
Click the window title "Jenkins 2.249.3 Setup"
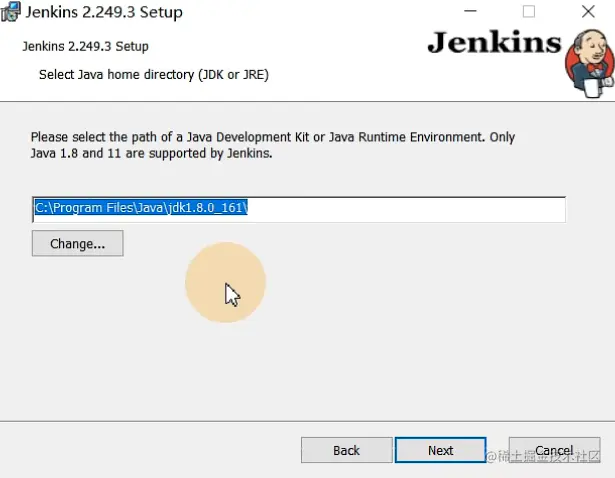click(x=104, y=12)
